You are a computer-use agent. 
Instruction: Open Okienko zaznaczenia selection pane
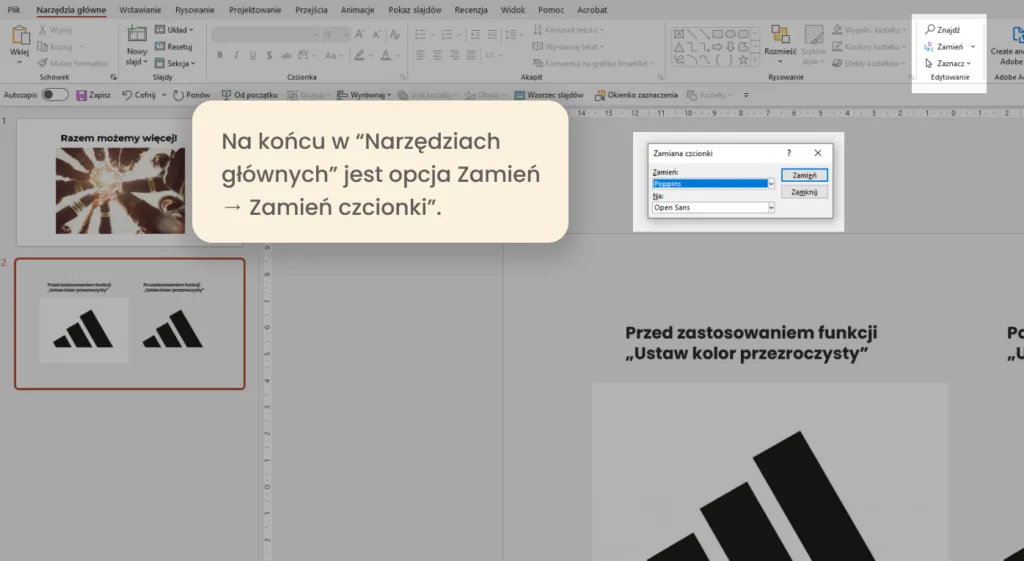(x=636, y=95)
